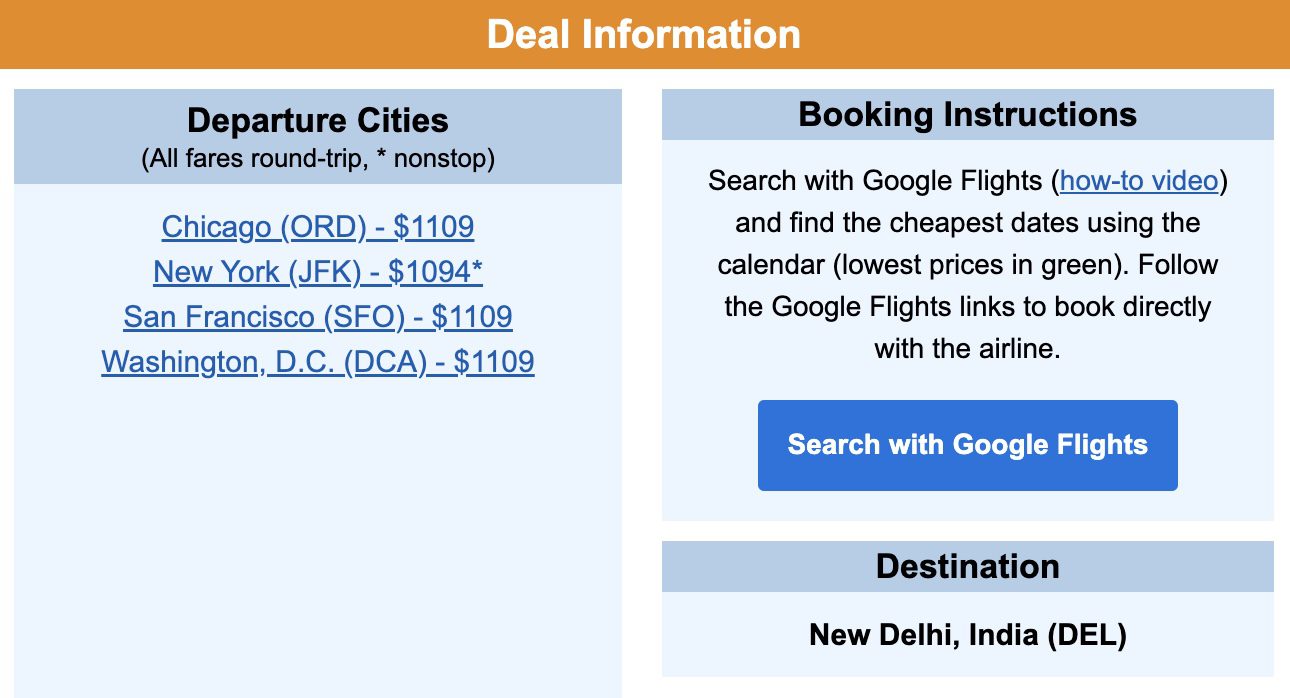Click the "with the airline." text line
The height and width of the screenshot is (698, 1290).
click(x=967, y=349)
